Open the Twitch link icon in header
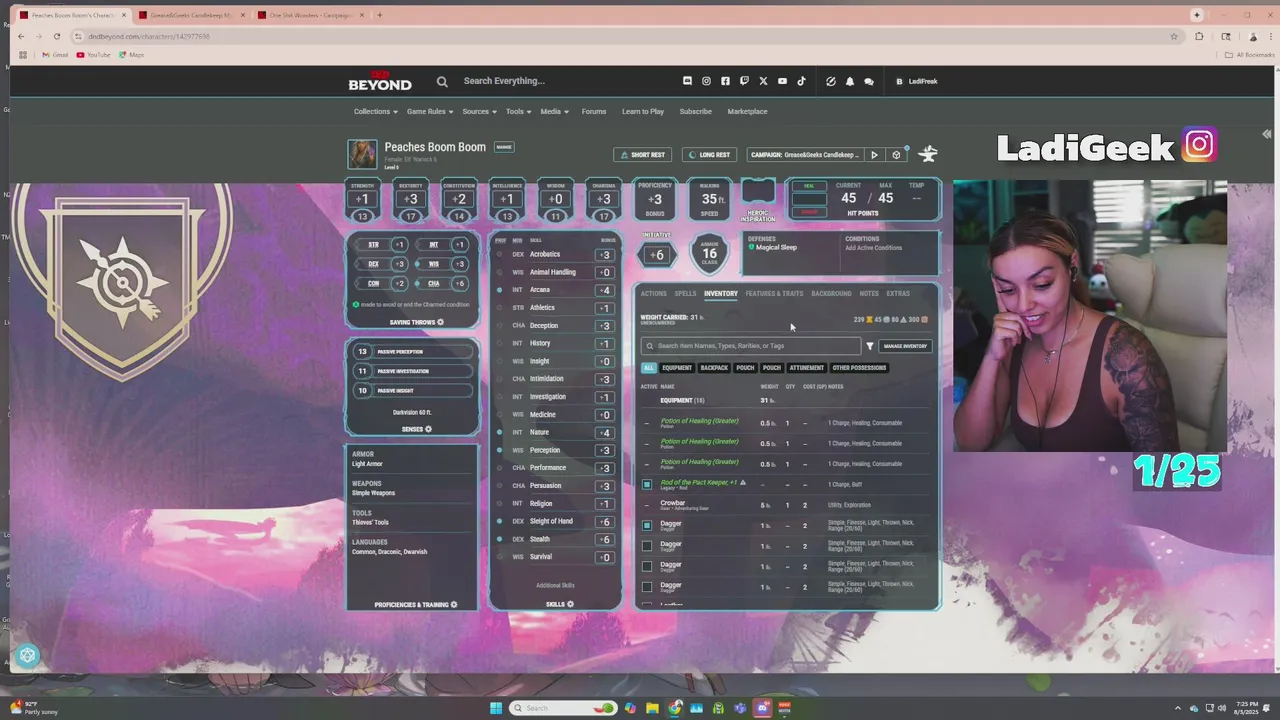The width and height of the screenshot is (1280, 720). [x=744, y=81]
